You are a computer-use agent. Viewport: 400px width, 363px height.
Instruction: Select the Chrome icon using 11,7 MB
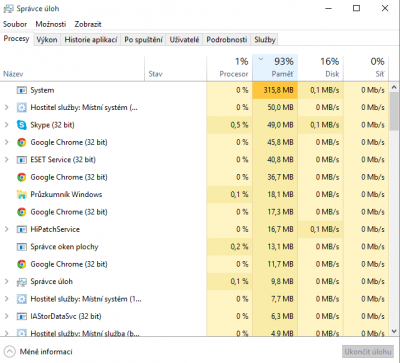pyautogui.click(x=22, y=264)
